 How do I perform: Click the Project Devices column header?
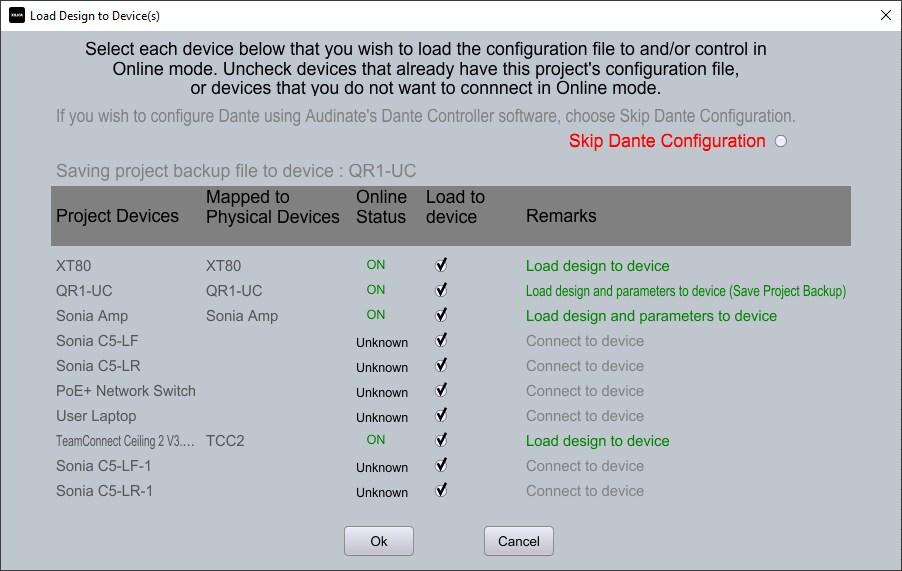[117, 216]
